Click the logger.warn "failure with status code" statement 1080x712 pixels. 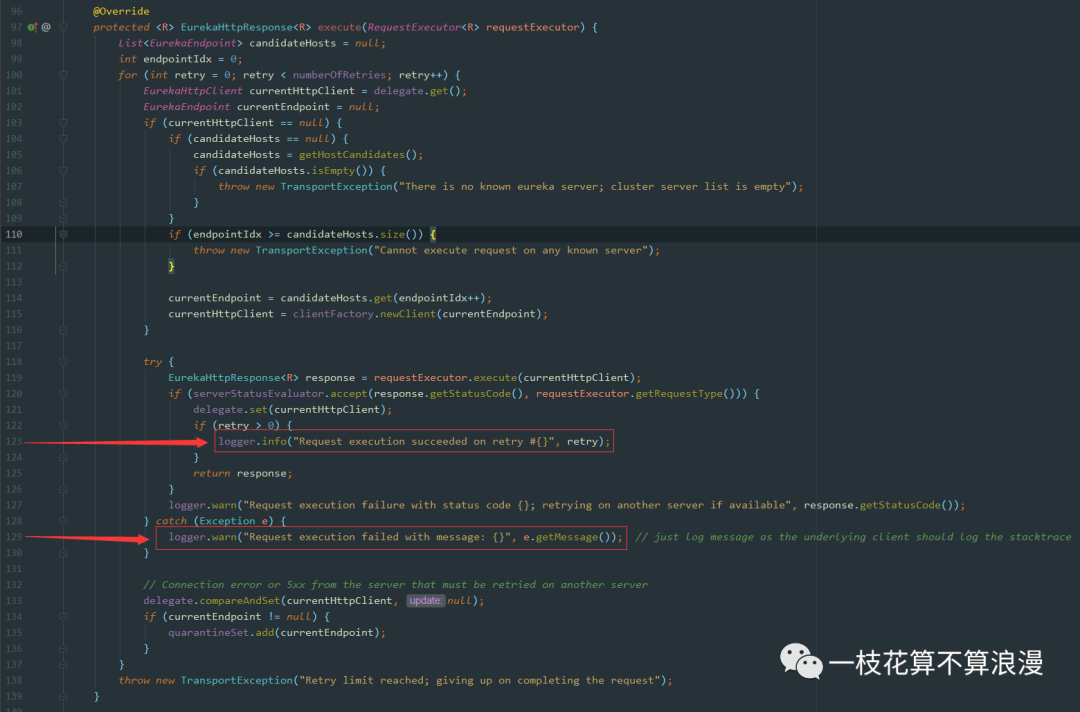click(566, 505)
